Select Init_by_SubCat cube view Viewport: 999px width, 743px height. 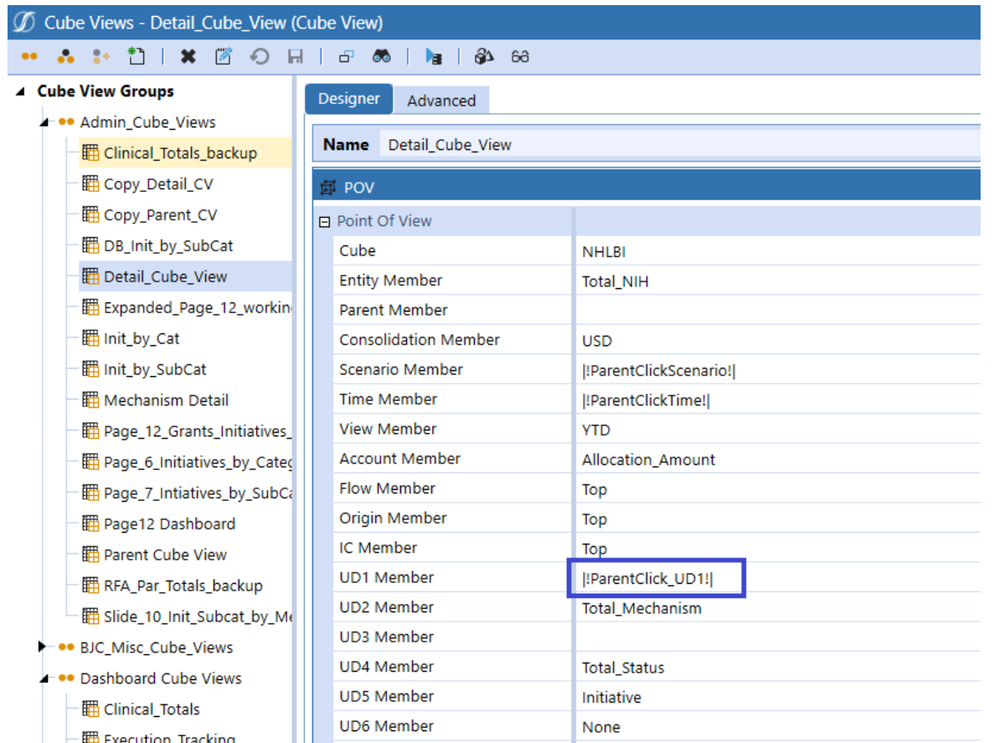(155, 370)
